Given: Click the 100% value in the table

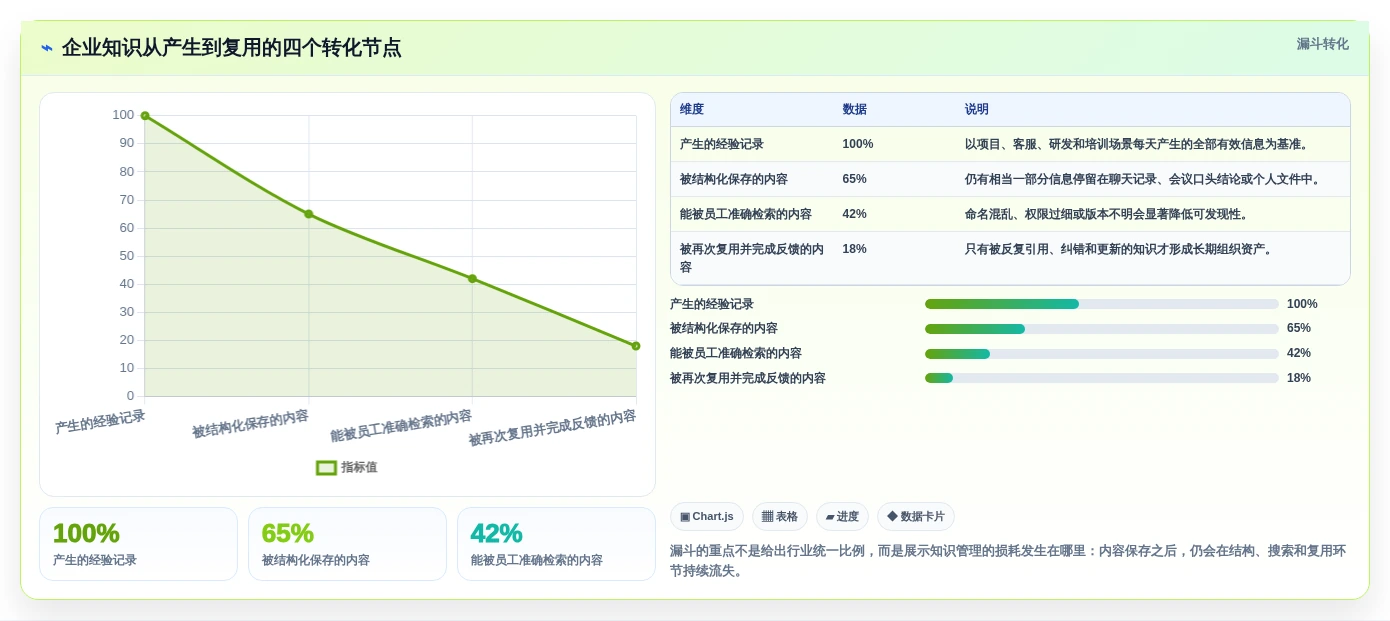Looking at the screenshot, I should (858, 144).
